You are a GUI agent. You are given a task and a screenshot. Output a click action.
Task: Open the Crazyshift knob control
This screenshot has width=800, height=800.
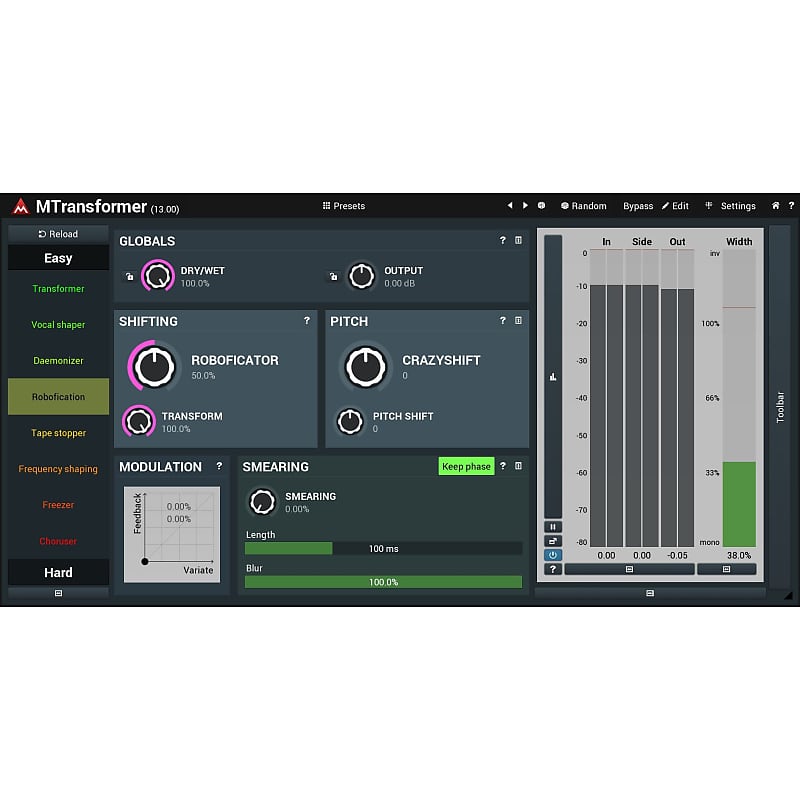point(365,367)
